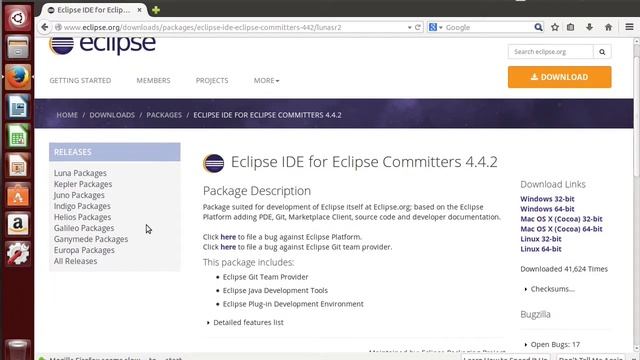This screenshot has width=640, height=360.
Task: Download Mac OS X (Cocoa) 32-bit
Action: point(561,219)
